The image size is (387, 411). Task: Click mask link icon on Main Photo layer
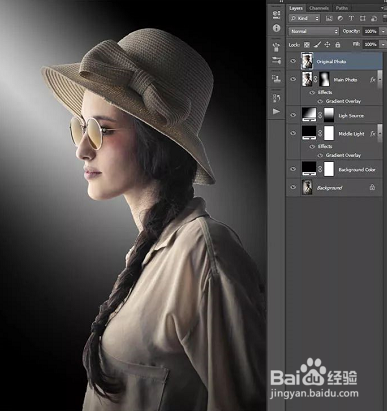click(x=316, y=79)
